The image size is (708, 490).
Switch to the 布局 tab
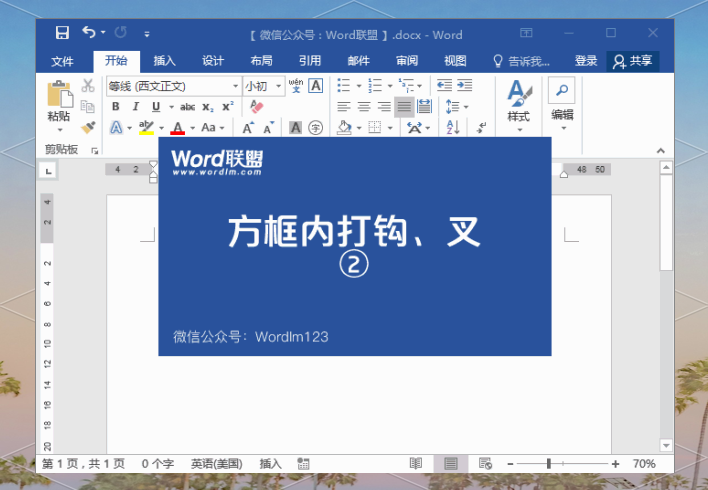click(261, 61)
